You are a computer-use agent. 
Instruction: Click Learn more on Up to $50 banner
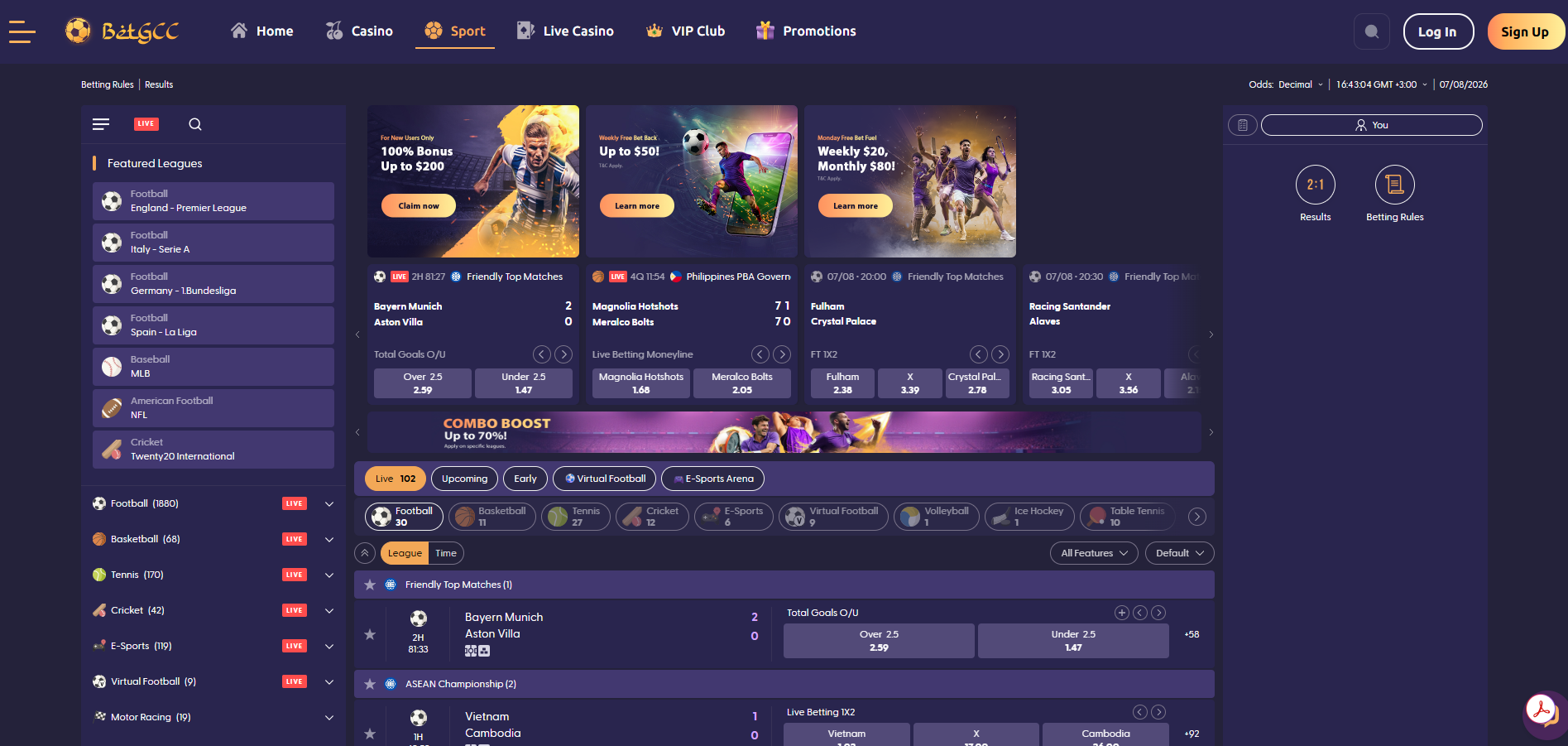click(x=637, y=205)
